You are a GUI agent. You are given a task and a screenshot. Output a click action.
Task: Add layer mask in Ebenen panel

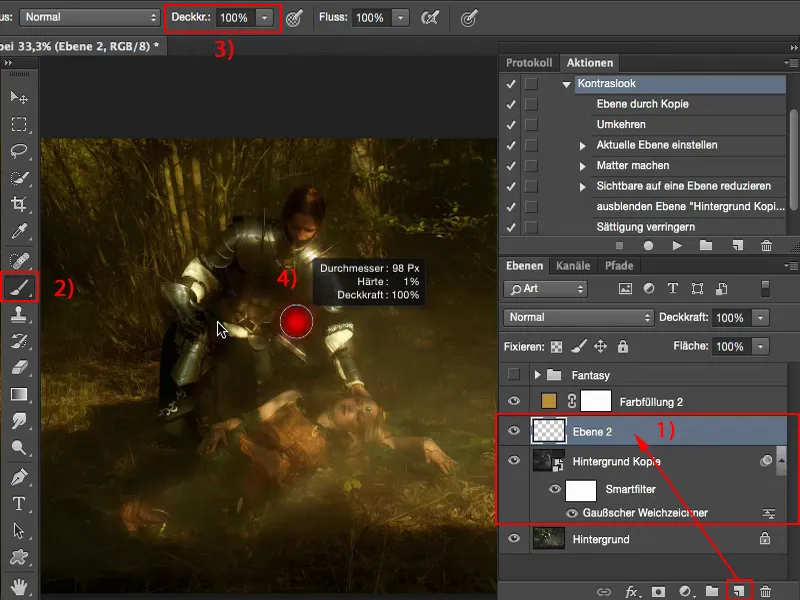(658, 591)
